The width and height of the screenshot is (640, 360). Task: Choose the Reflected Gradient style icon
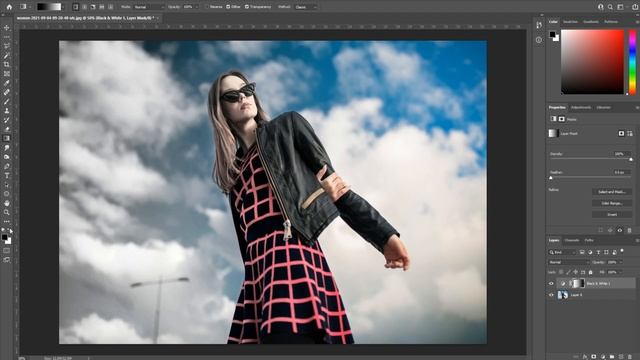point(102,7)
